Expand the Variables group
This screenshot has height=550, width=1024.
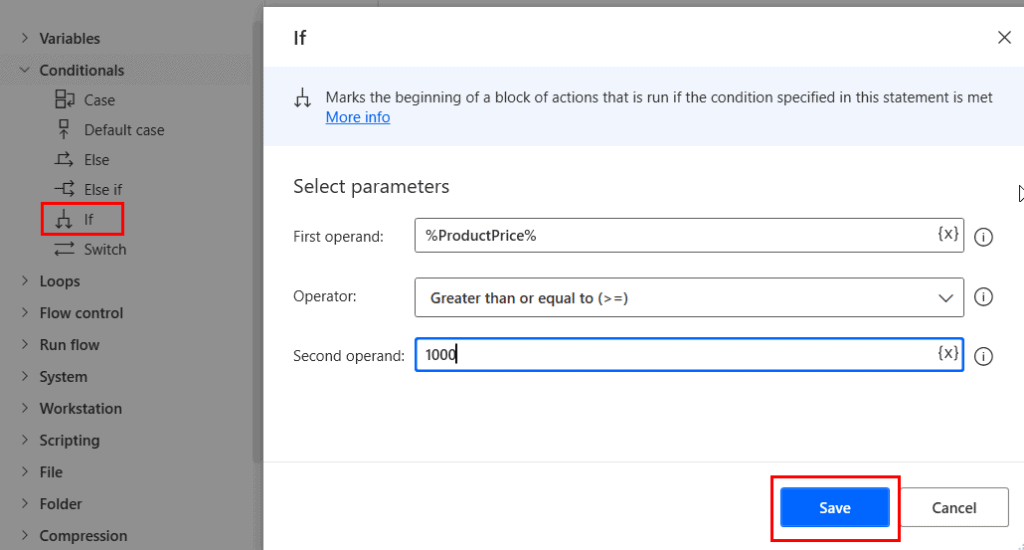(25, 38)
